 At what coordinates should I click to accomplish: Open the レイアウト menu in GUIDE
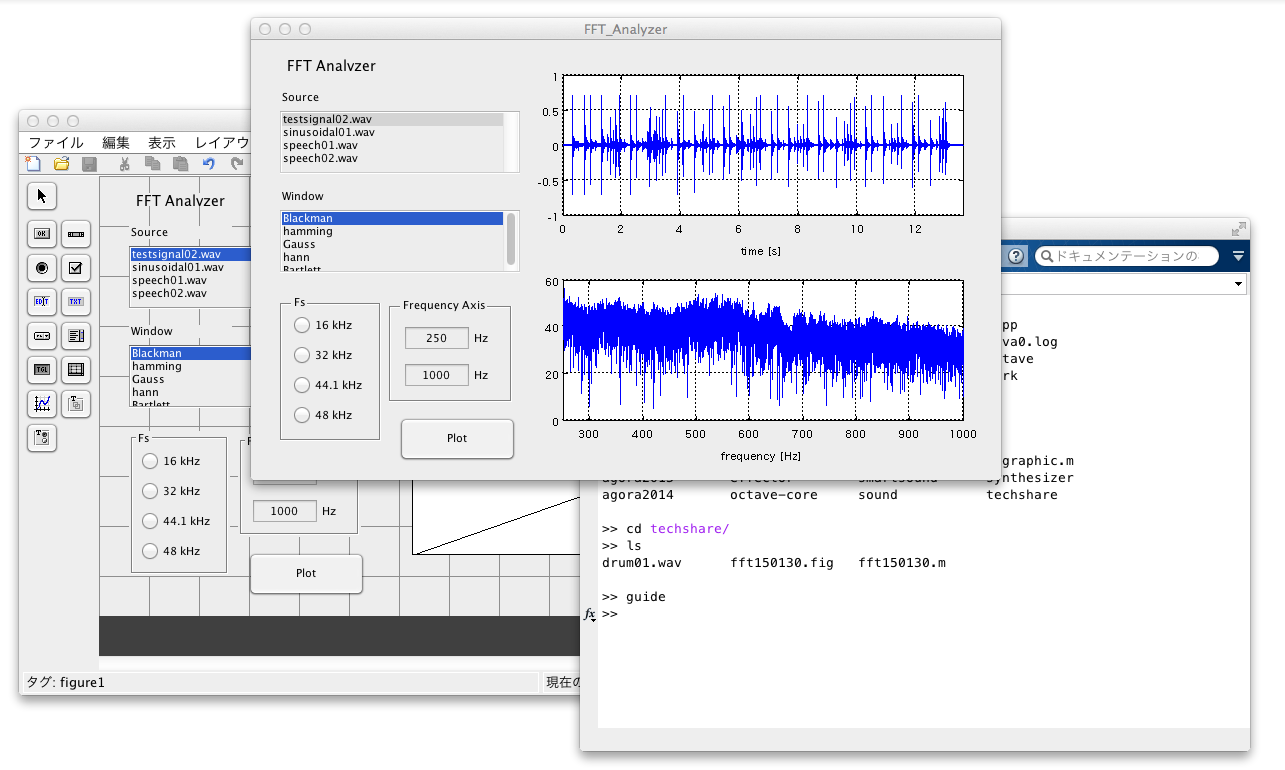tap(222, 142)
